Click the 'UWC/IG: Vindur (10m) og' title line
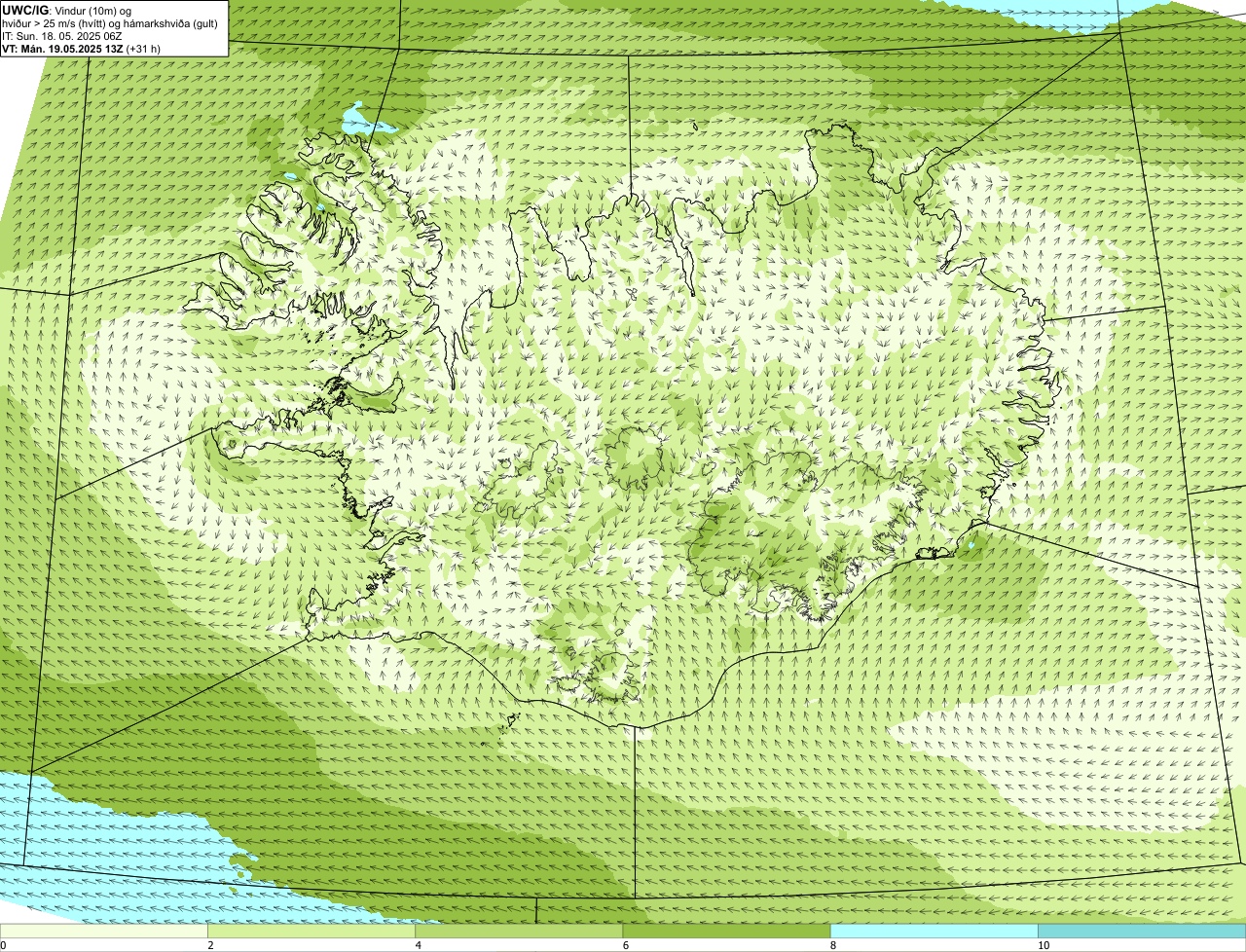The image size is (1246, 952). pos(66,9)
